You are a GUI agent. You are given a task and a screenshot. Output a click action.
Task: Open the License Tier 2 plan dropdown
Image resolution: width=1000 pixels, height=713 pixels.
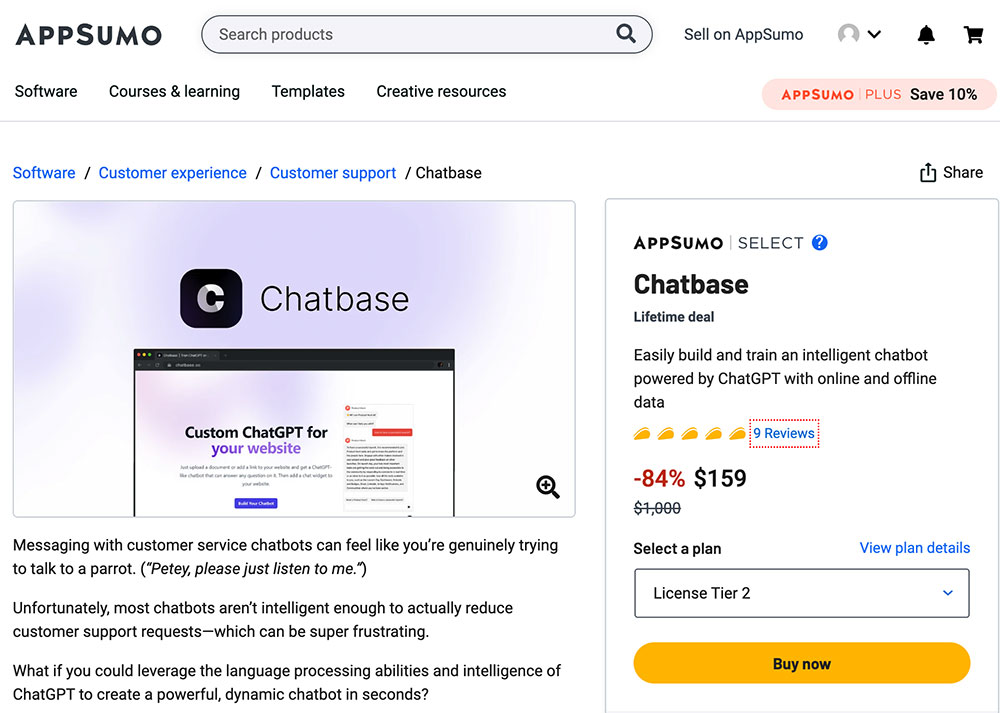point(801,593)
